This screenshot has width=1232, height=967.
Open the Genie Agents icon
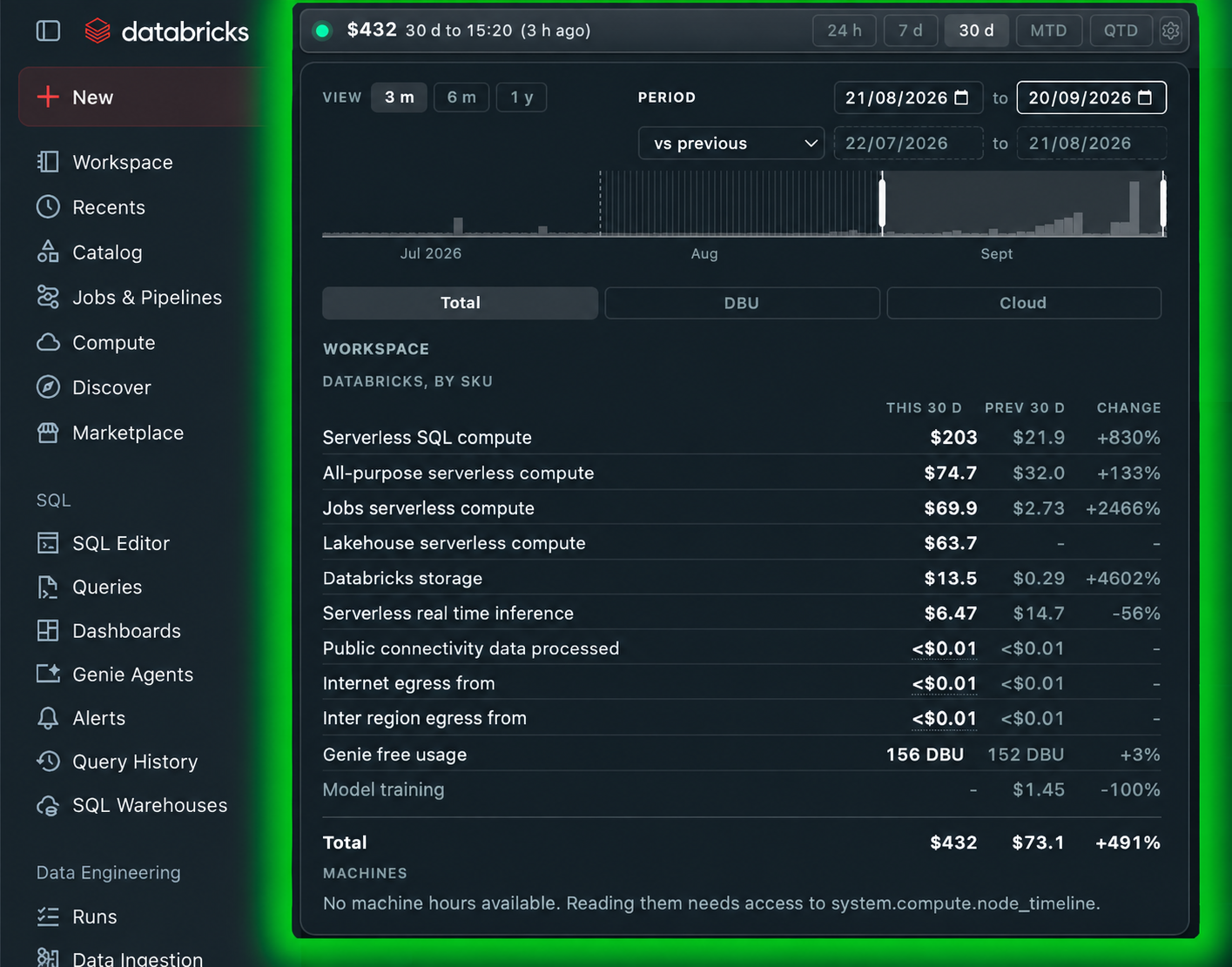pos(48,674)
